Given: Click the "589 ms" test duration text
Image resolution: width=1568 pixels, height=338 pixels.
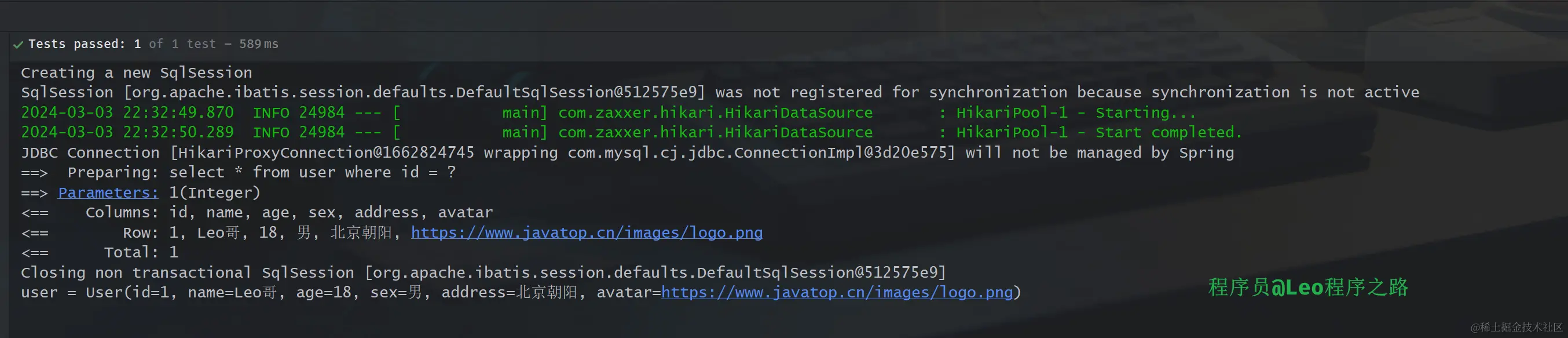Looking at the screenshot, I should (x=259, y=44).
